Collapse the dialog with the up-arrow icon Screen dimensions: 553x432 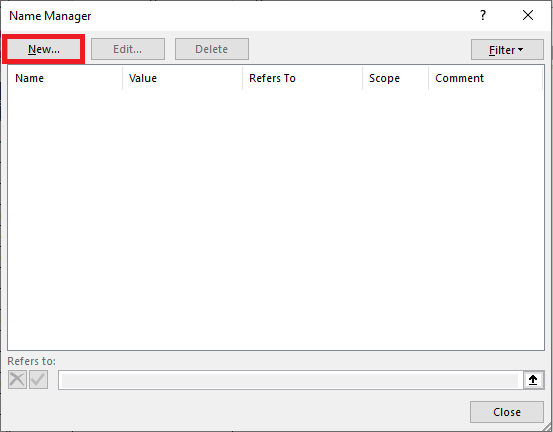pos(533,380)
